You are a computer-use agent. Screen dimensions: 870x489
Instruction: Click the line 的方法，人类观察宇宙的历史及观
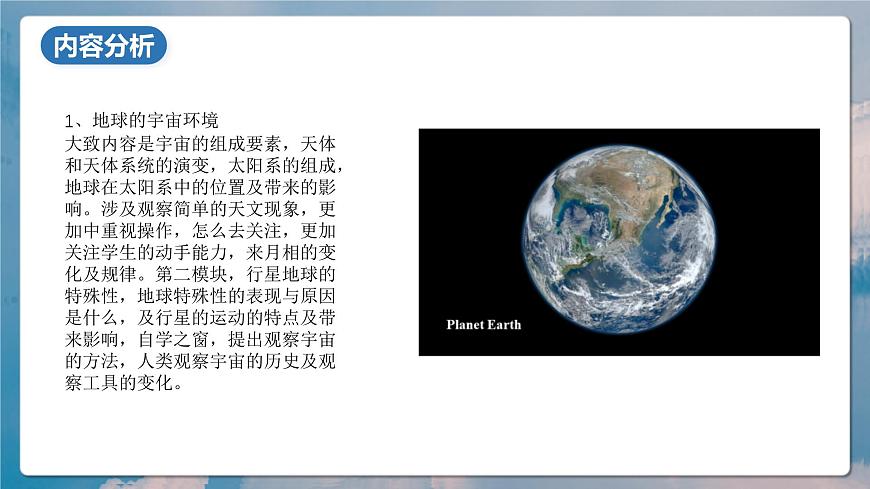(x=200, y=361)
